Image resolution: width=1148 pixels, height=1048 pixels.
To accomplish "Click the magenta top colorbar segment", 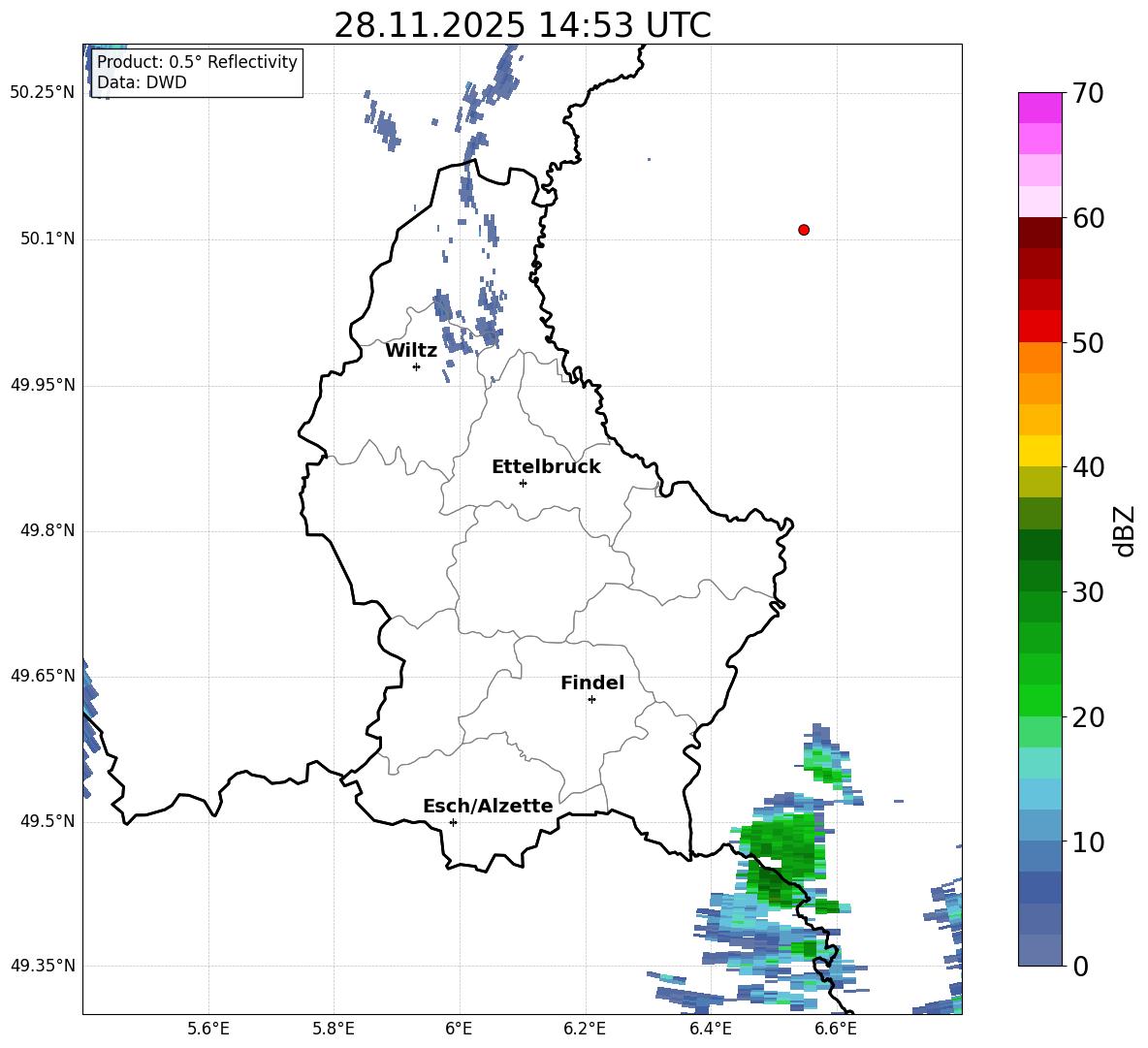I will 1039,108.
